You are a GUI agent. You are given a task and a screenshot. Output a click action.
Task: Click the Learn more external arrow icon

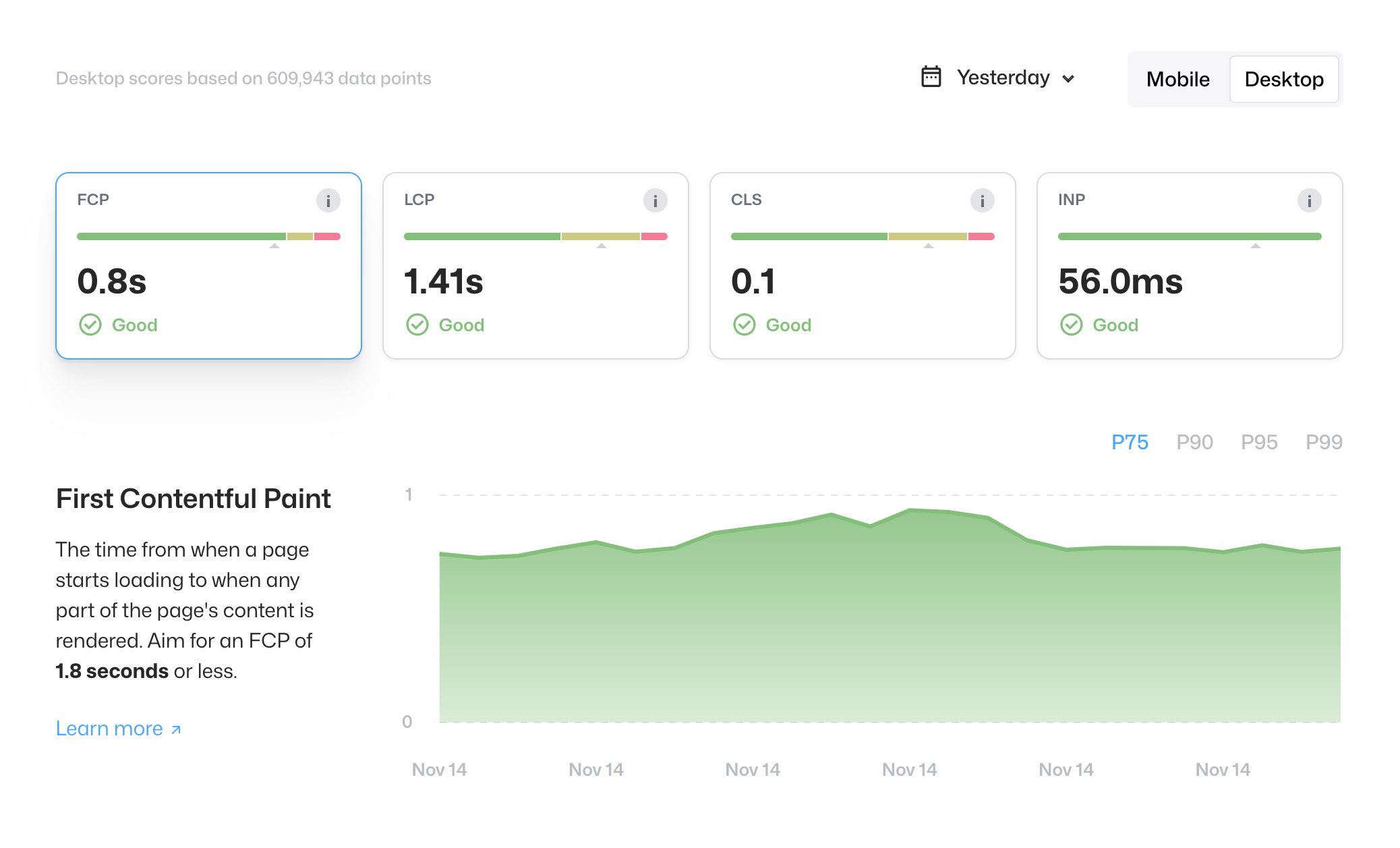[x=176, y=729]
